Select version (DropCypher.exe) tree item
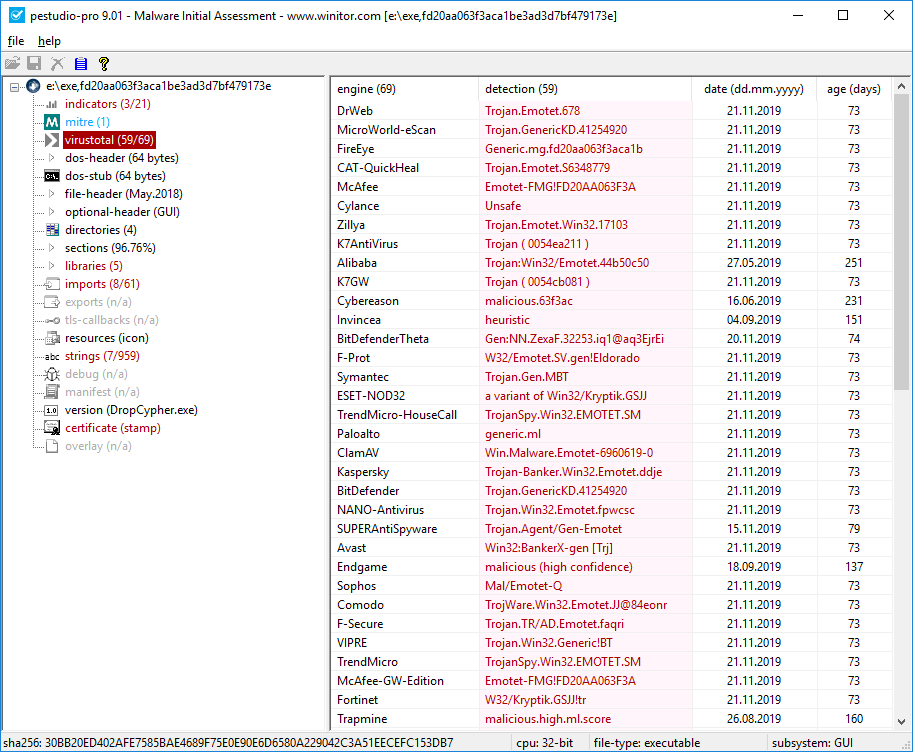The height and width of the screenshot is (752, 913). coord(131,410)
